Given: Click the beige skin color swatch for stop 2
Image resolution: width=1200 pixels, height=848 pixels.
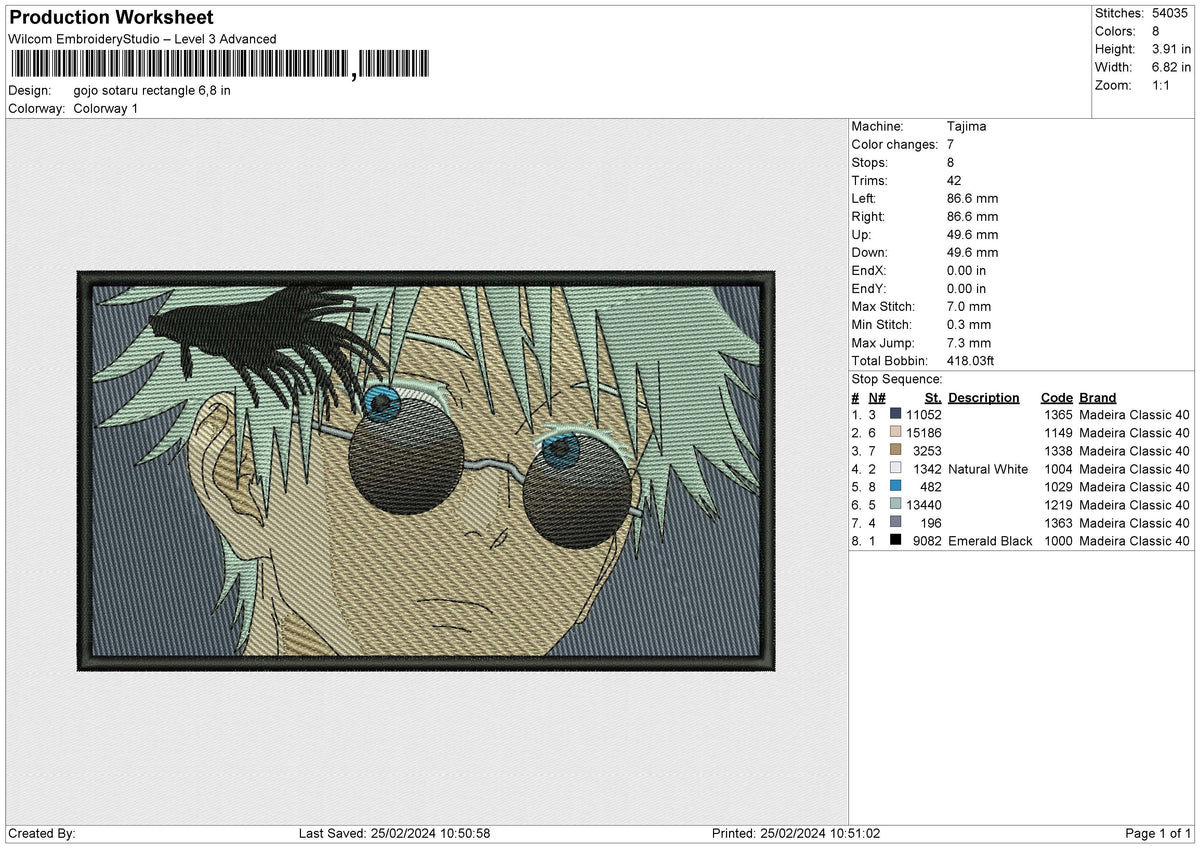Looking at the screenshot, I should (x=895, y=433).
